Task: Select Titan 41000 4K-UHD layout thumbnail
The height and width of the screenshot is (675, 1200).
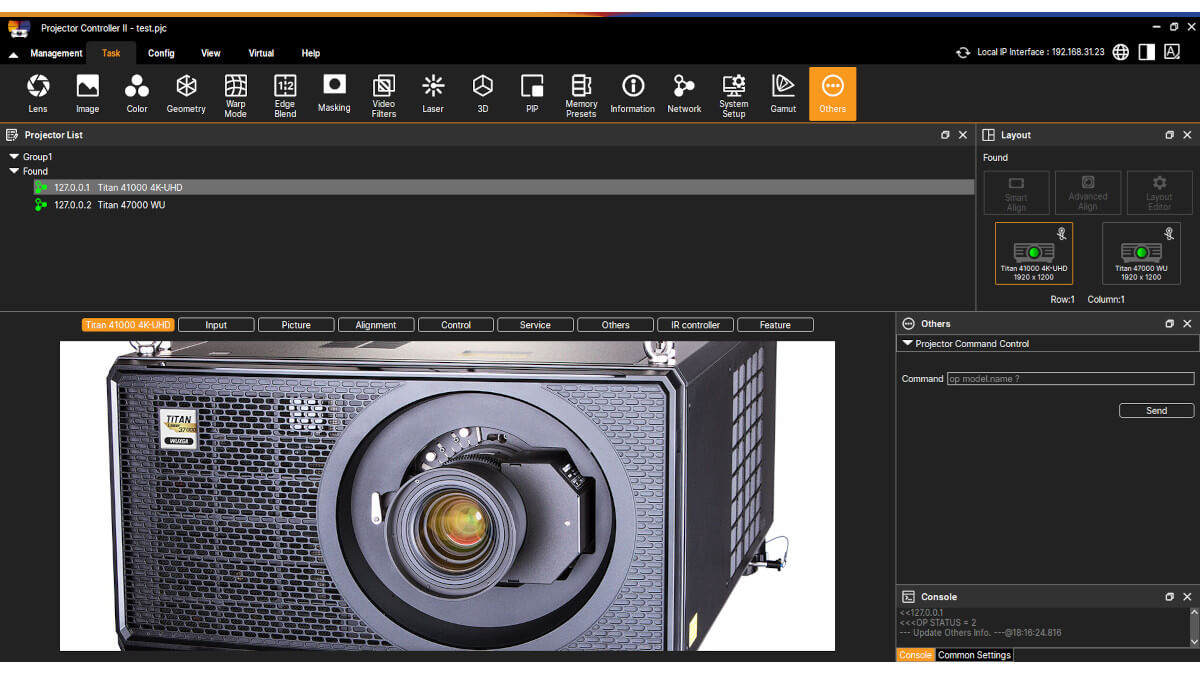Action: (x=1034, y=253)
